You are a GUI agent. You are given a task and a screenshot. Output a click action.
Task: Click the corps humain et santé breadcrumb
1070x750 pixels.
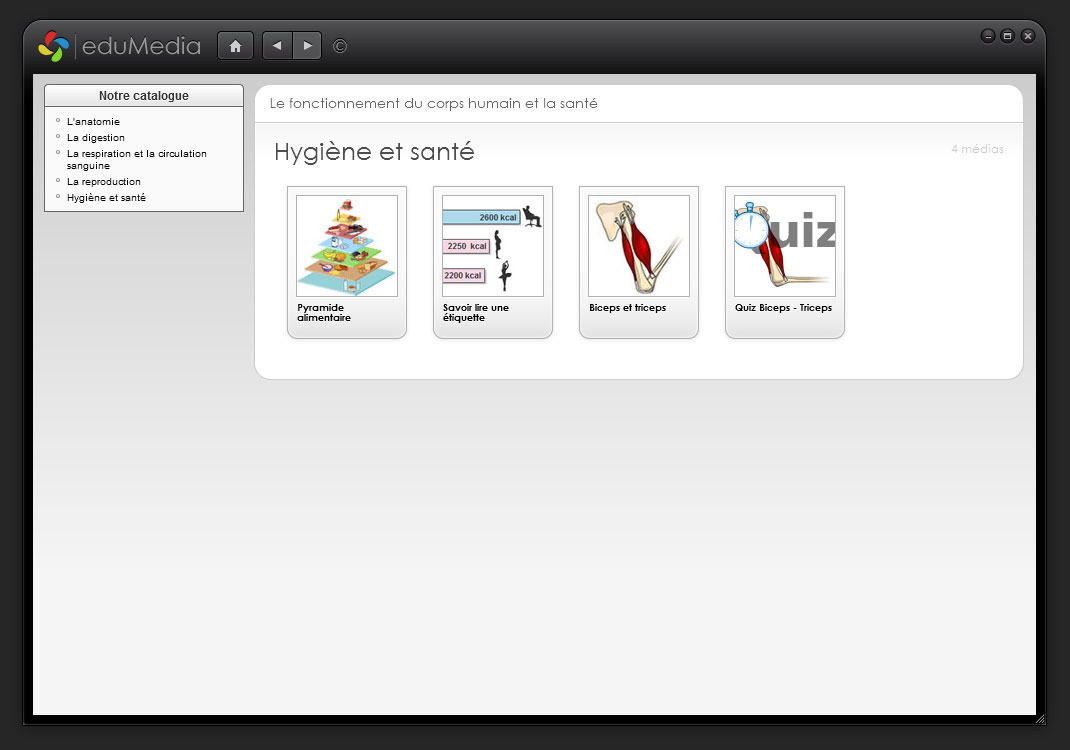(x=434, y=104)
